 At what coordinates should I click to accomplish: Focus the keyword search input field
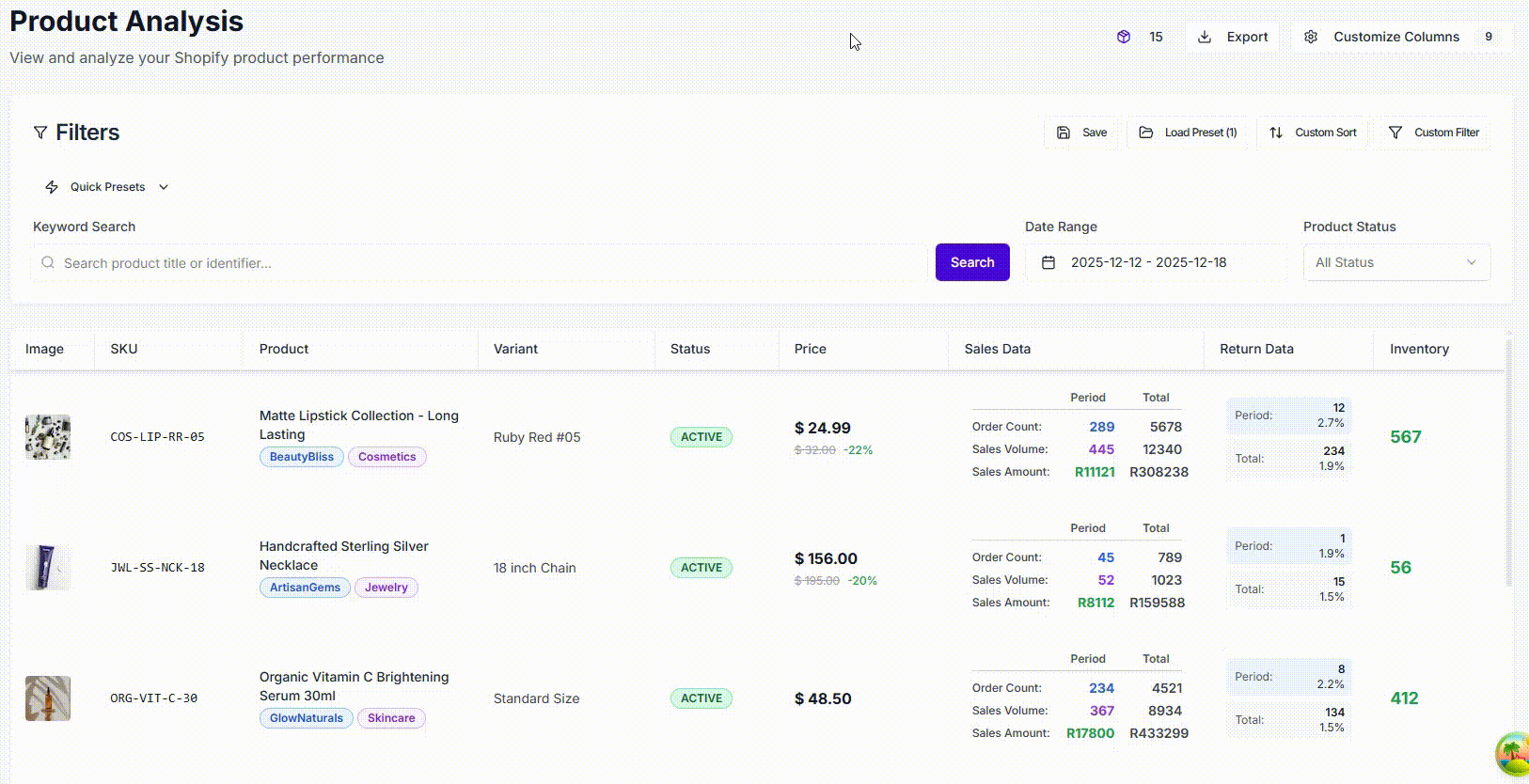(480, 263)
